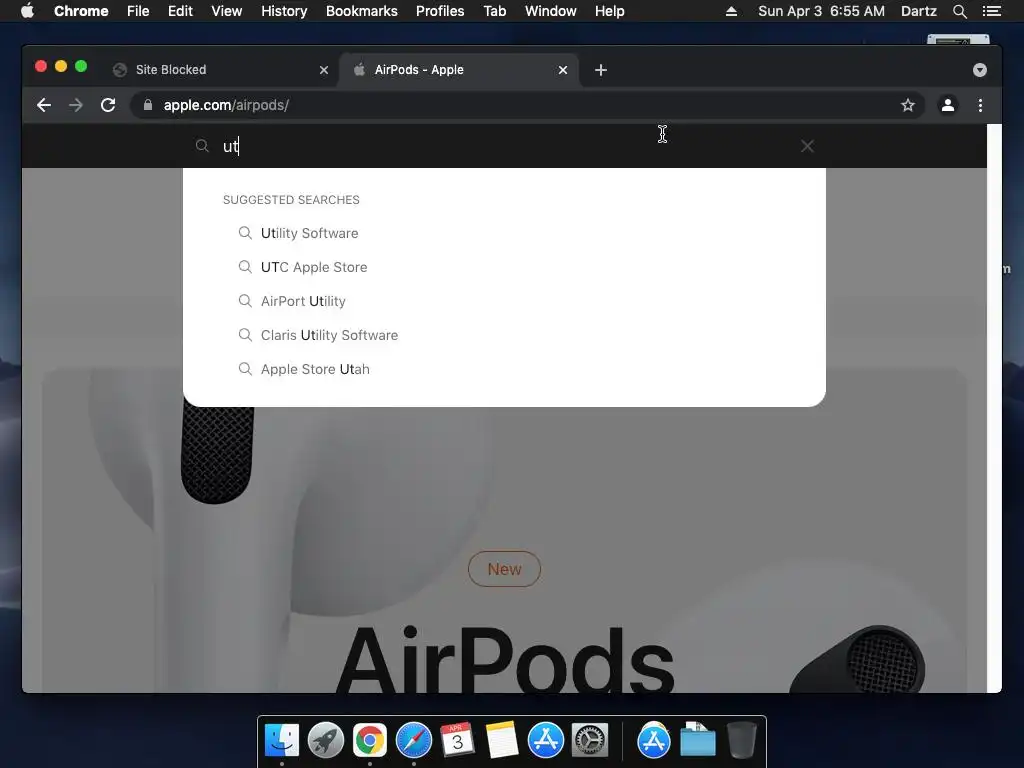Image resolution: width=1024 pixels, height=768 pixels.
Task: Close the AirPods - Apple tab
Action: [563, 70]
